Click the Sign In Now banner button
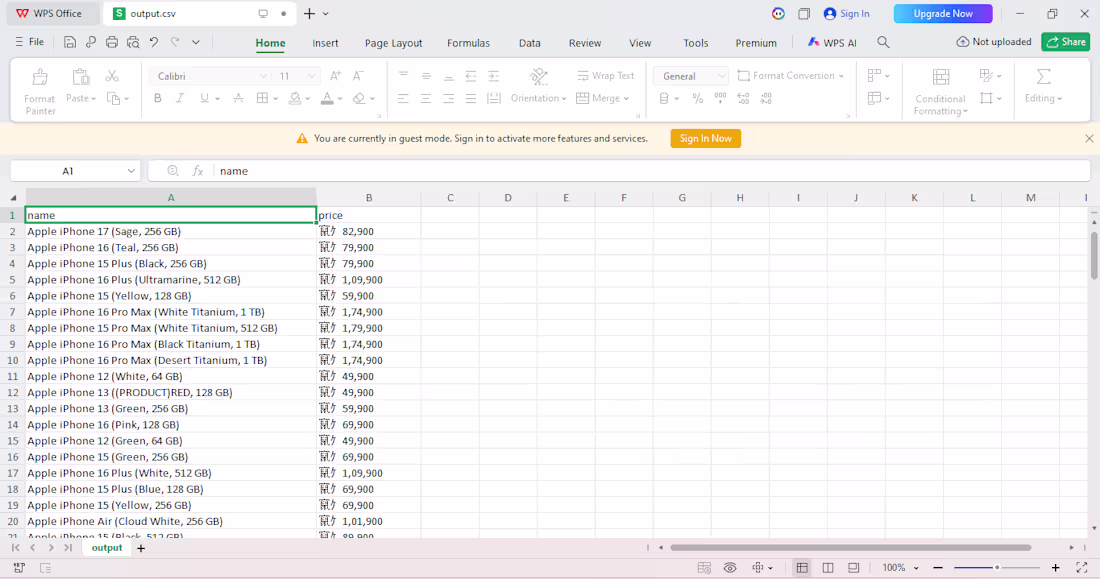Viewport: 1100px width, 579px height. [x=706, y=138]
